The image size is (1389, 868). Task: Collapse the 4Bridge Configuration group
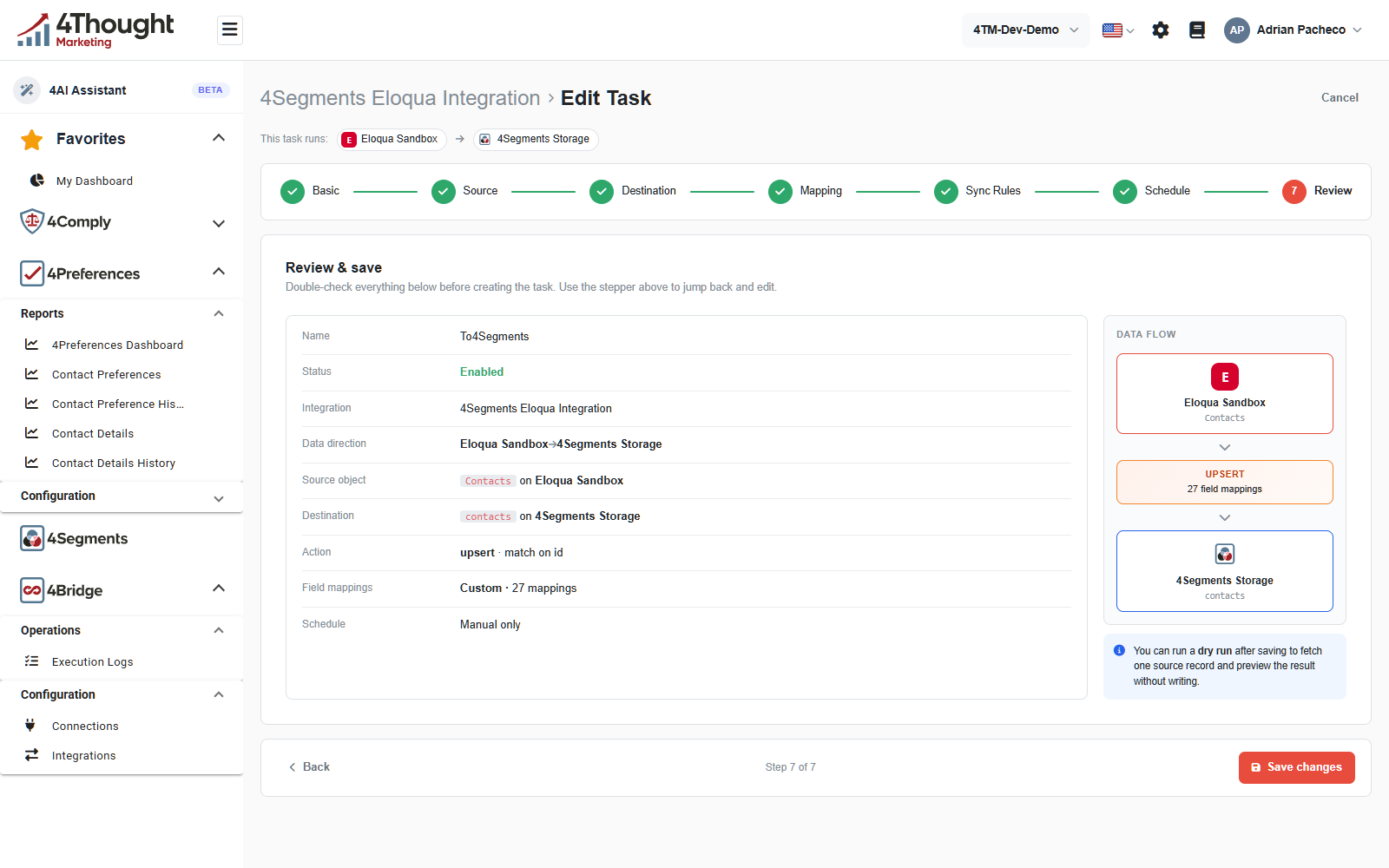219,694
